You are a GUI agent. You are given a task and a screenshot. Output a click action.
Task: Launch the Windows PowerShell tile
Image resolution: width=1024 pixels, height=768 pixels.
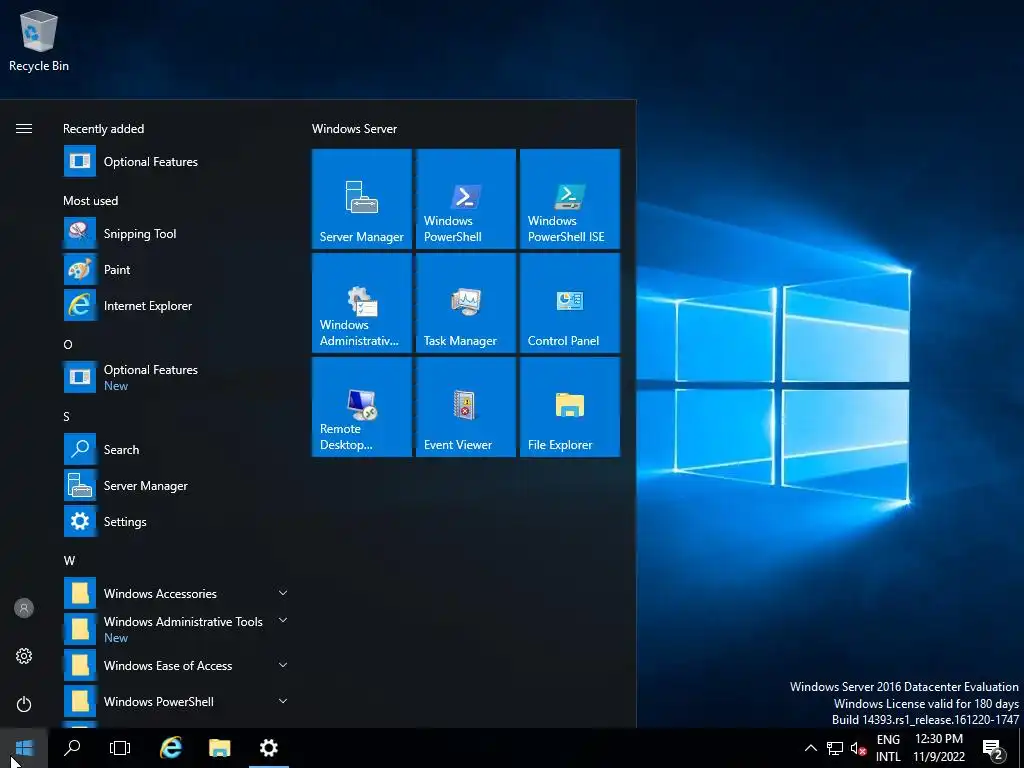coord(466,199)
